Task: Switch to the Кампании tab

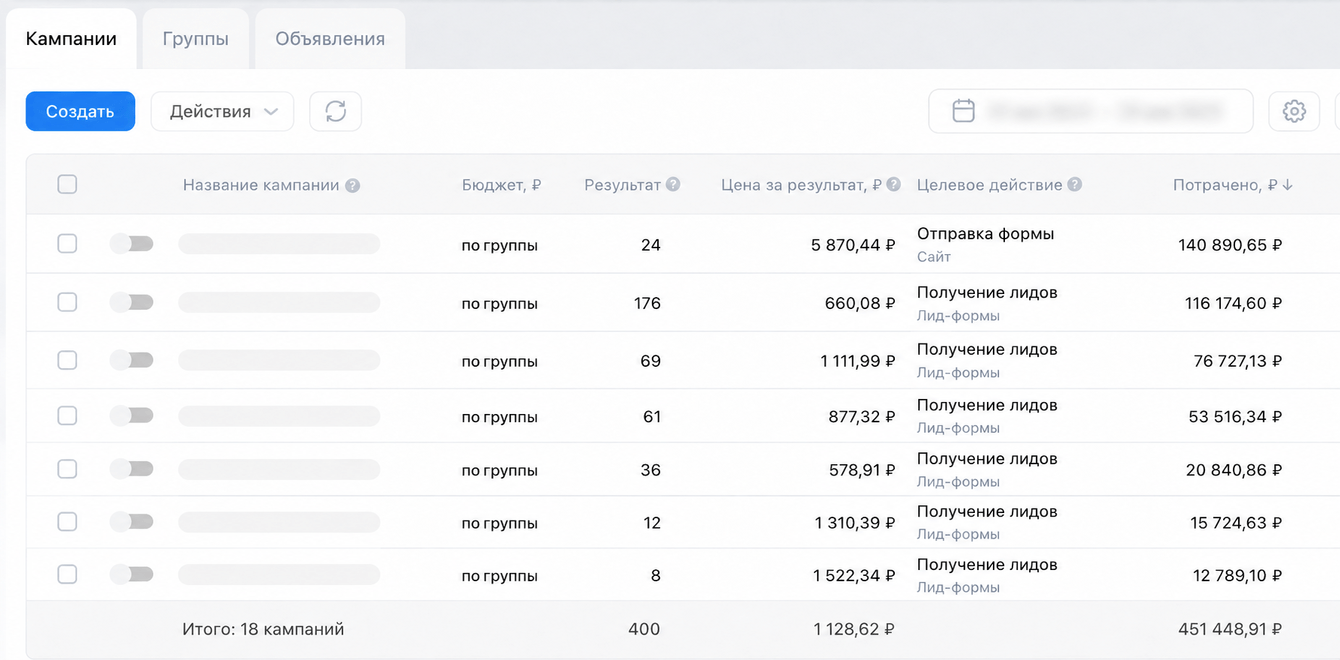Action: click(71, 39)
